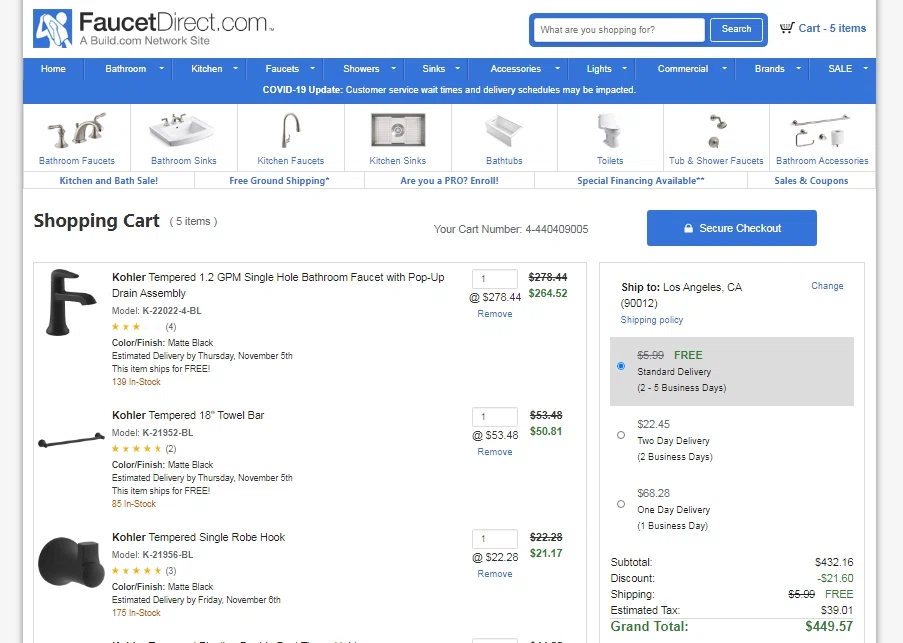Open Cart - 5 items link
The image size is (903, 643).
coord(832,28)
